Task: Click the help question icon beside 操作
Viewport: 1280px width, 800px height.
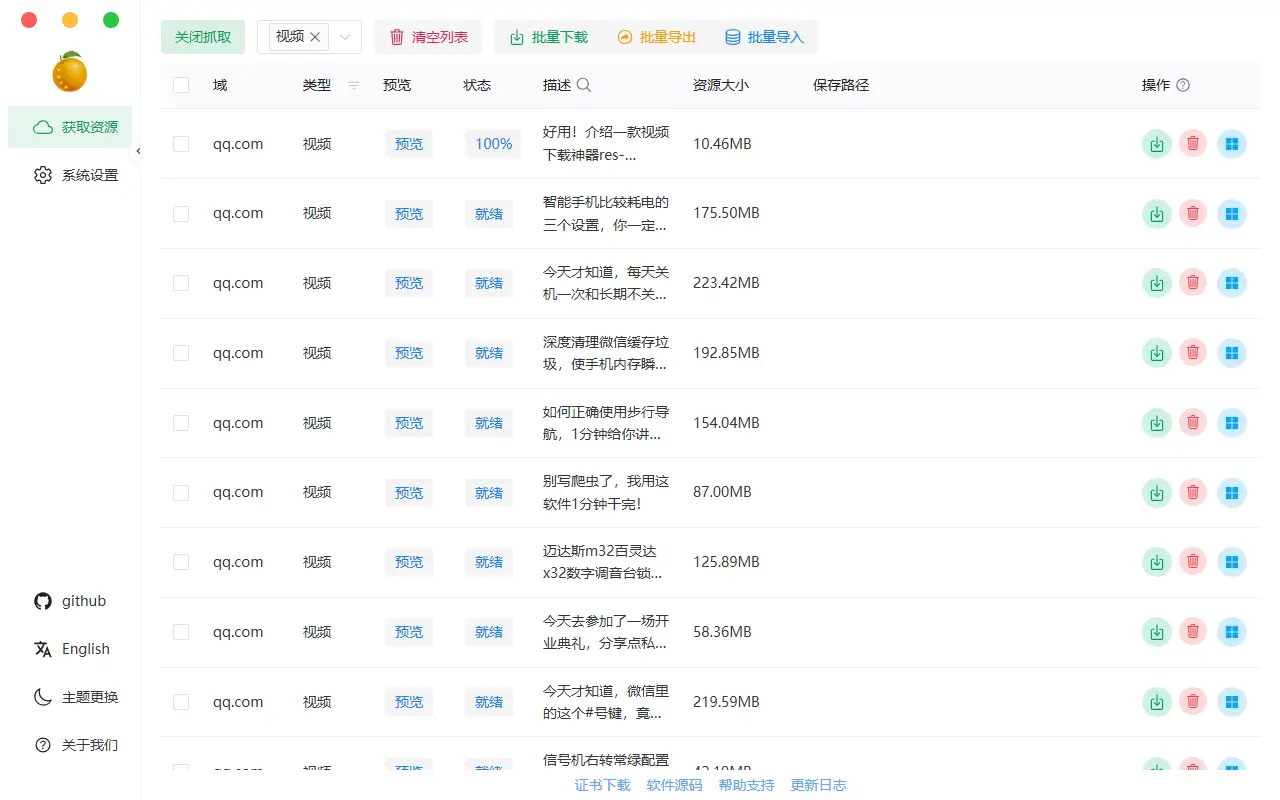Action: tap(1183, 85)
